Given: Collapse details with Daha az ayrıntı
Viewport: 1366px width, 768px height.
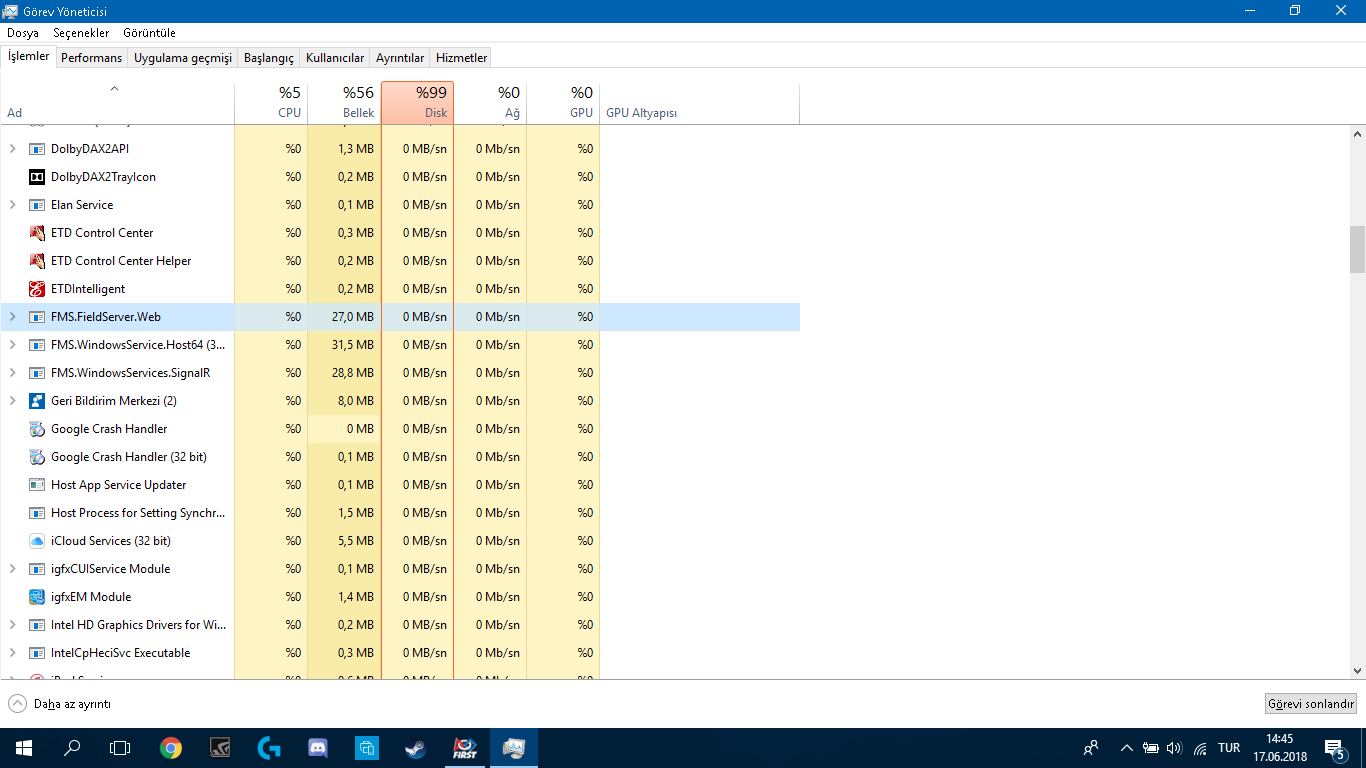Looking at the screenshot, I should [60, 704].
